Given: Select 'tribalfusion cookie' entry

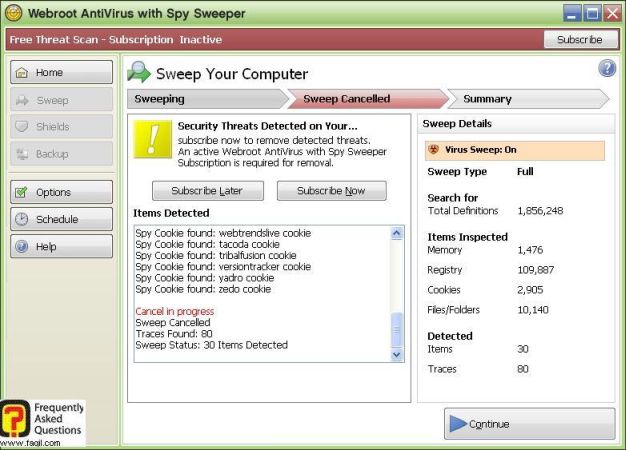Looking at the screenshot, I should point(216,256).
